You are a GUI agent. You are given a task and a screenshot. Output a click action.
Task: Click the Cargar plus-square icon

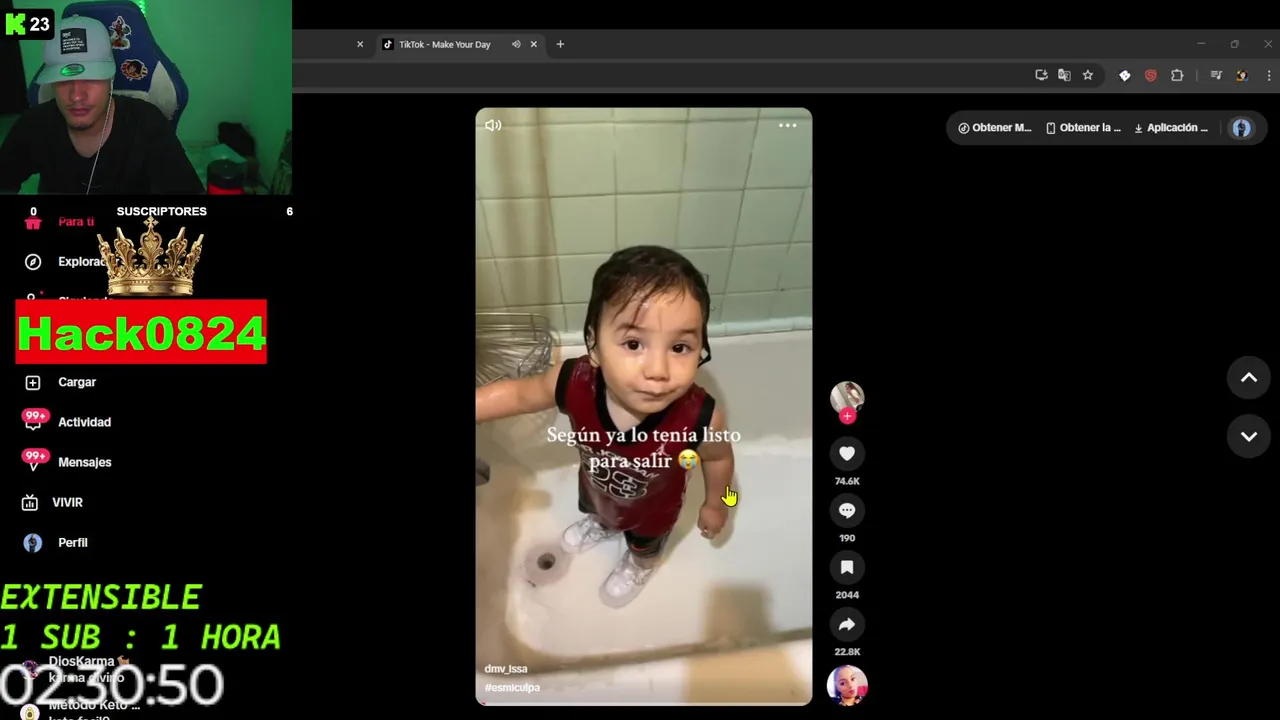33,382
